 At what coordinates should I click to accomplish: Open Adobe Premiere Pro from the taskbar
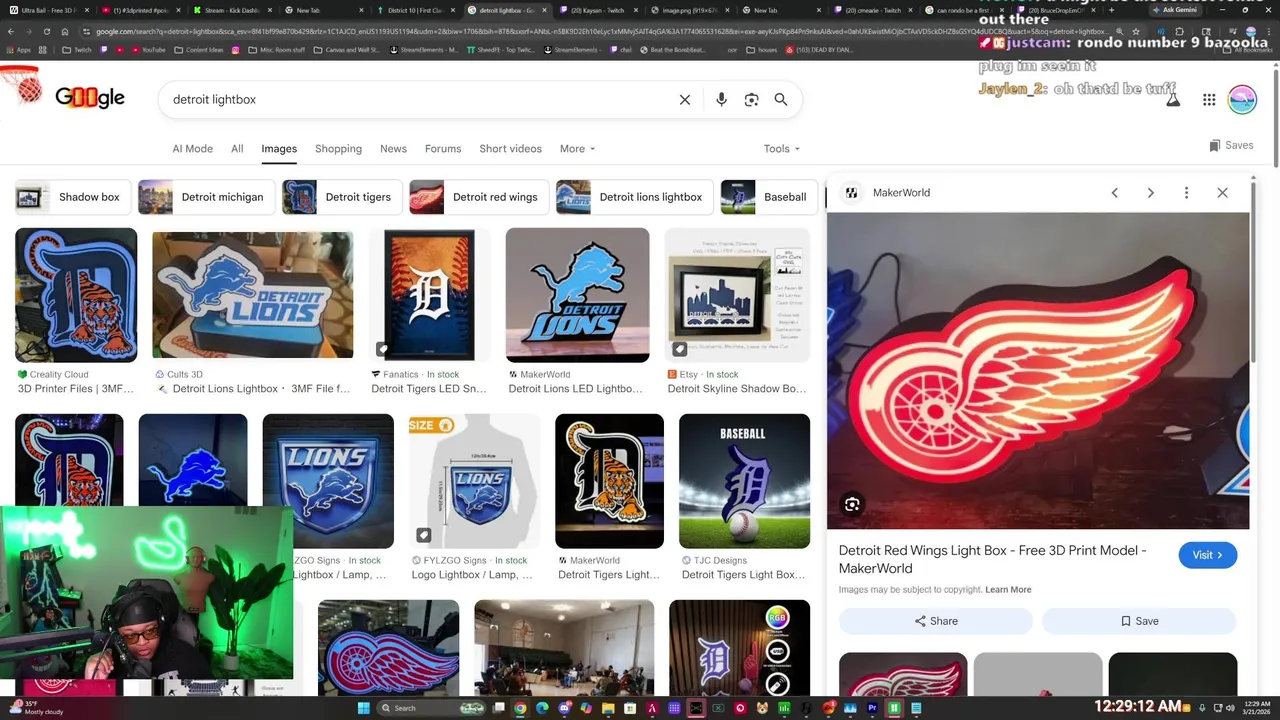872,708
